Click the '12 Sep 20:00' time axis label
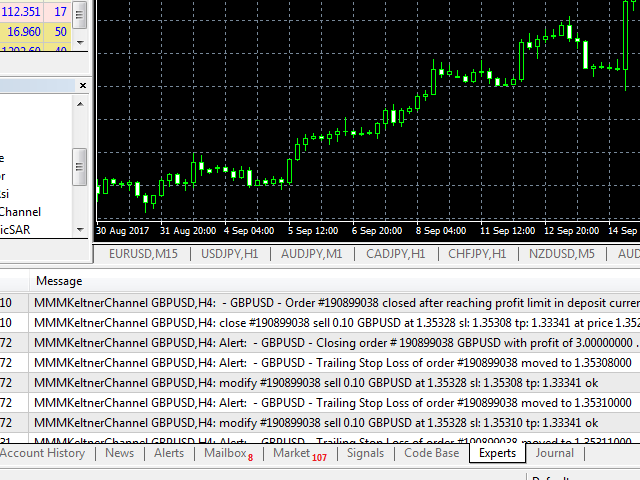This screenshot has width=640, height=480. tap(571, 231)
